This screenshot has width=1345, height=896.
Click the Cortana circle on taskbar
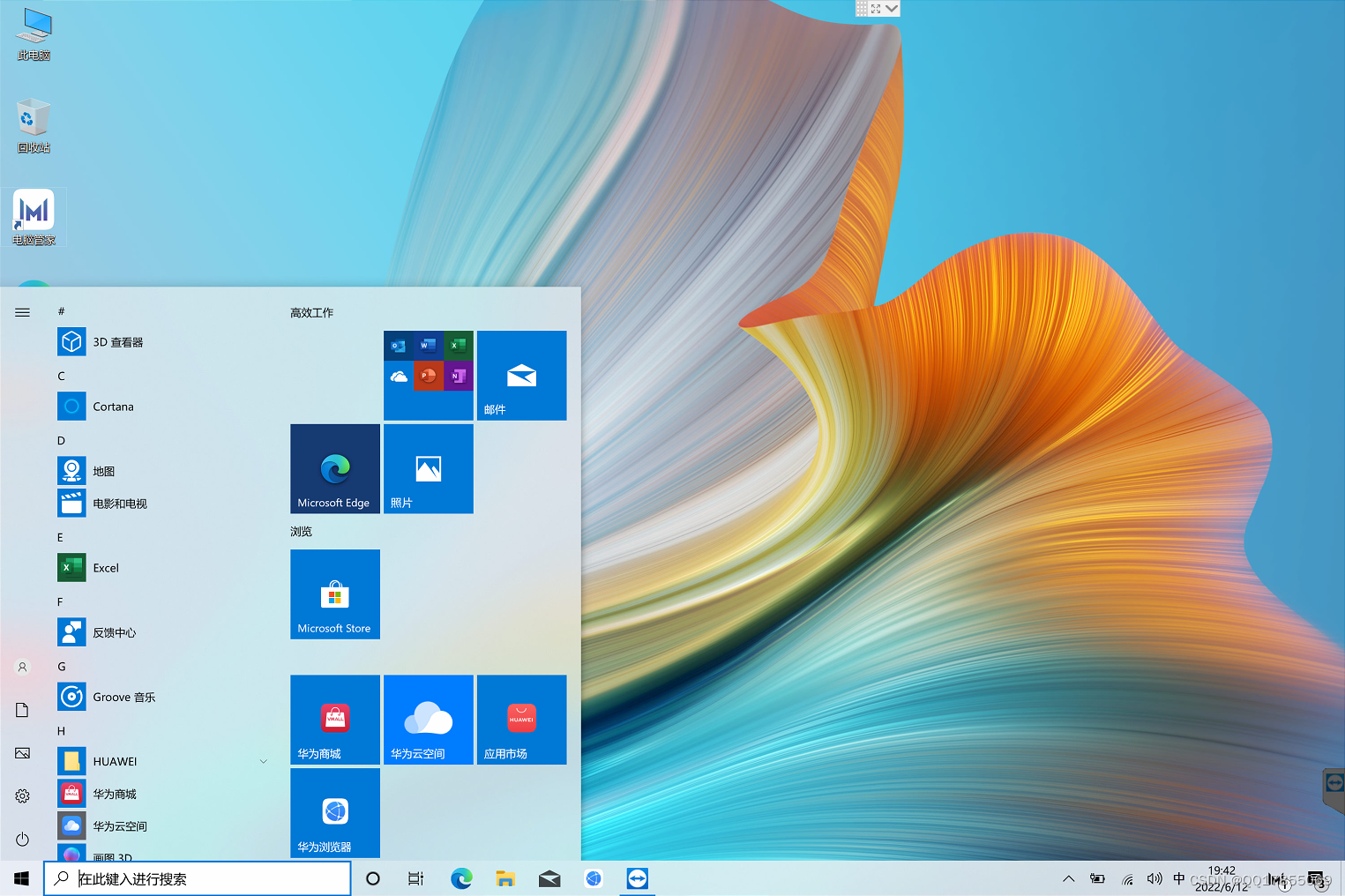(373, 878)
